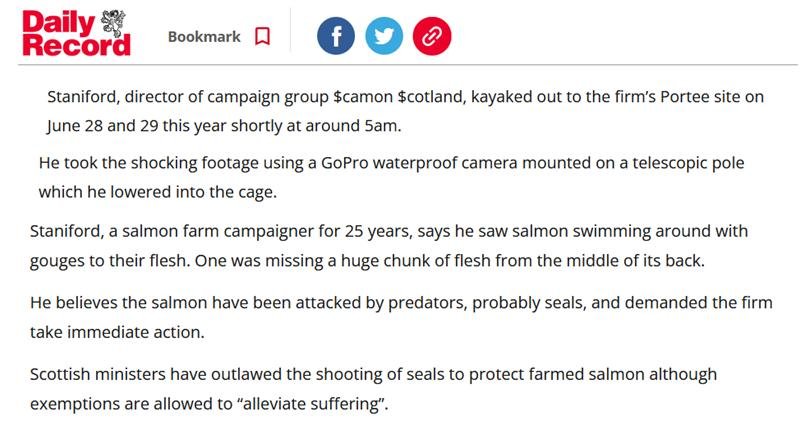Share the article on Facebook
The height and width of the screenshot is (436, 811).
(336, 37)
